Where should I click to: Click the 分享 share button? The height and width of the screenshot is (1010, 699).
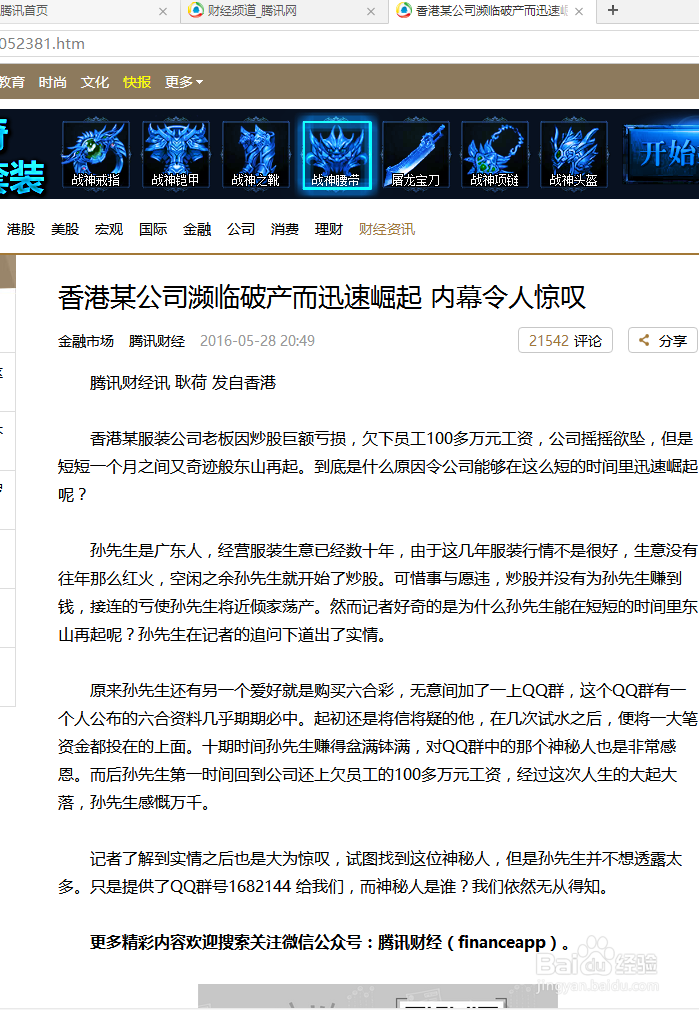(x=663, y=341)
